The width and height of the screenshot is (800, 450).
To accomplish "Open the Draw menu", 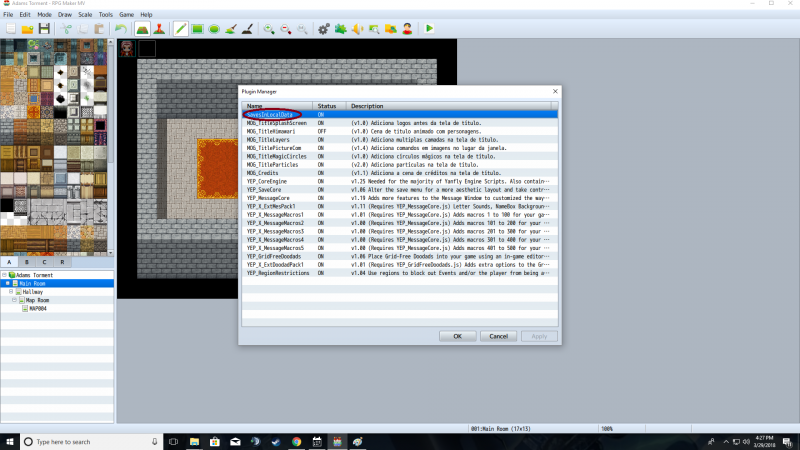I will (x=65, y=15).
